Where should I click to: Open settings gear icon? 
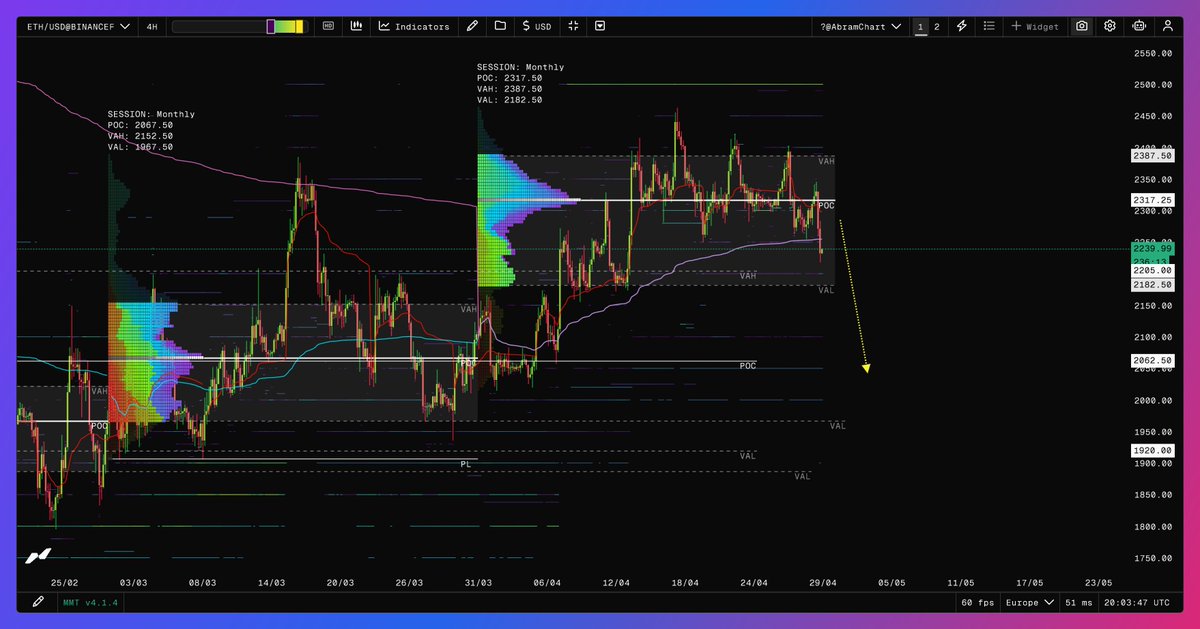coord(1110,27)
